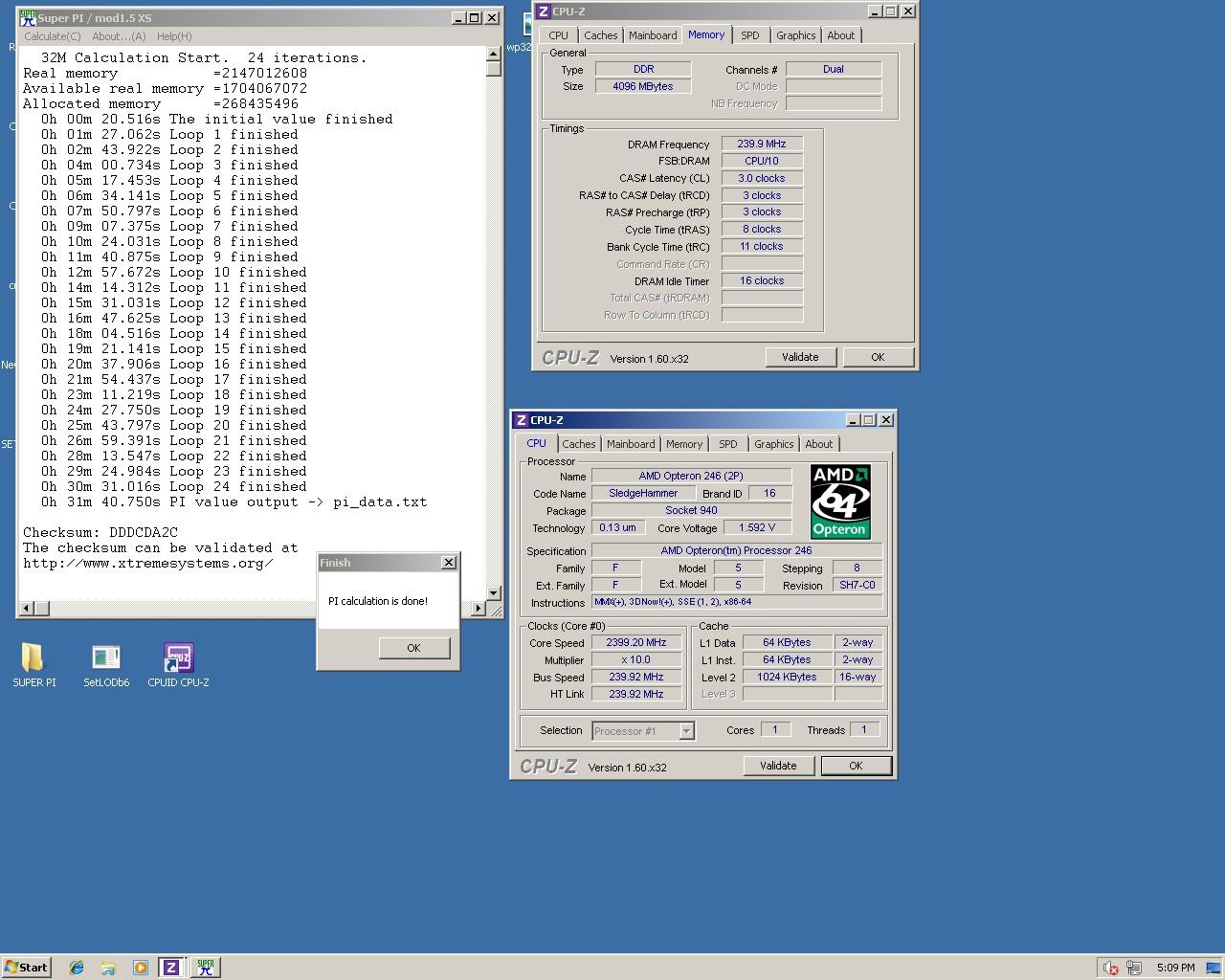Switch to CPU tab in Memory window
The width and height of the screenshot is (1225, 980).
point(559,35)
